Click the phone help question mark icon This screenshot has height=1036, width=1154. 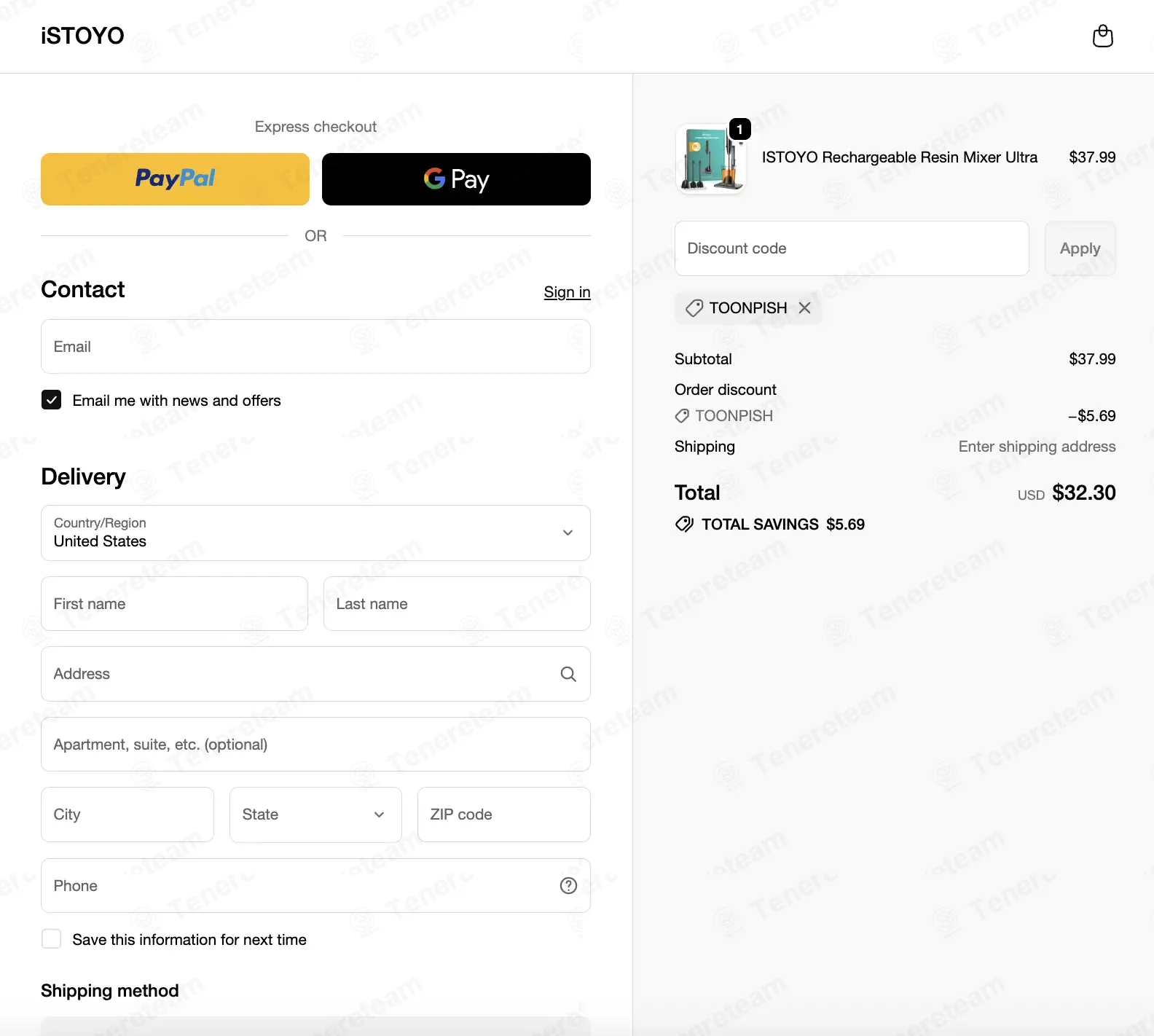(x=568, y=886)
